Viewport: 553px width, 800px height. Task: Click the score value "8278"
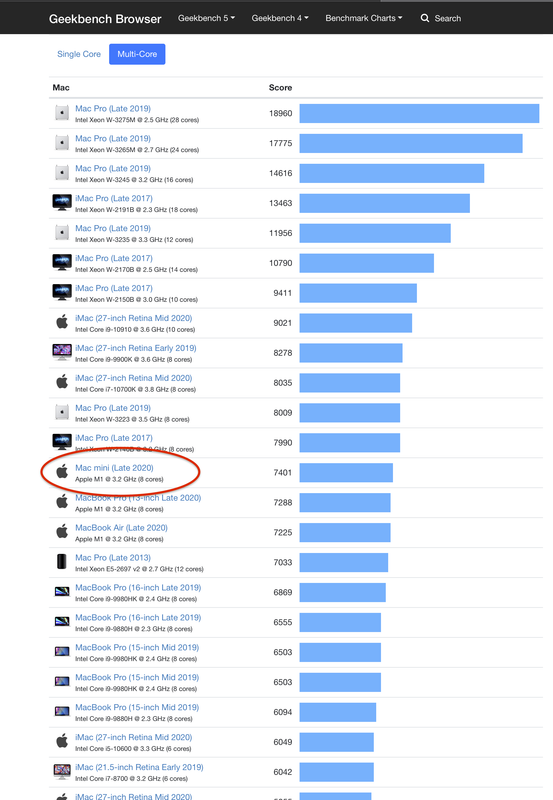[283, 353]
